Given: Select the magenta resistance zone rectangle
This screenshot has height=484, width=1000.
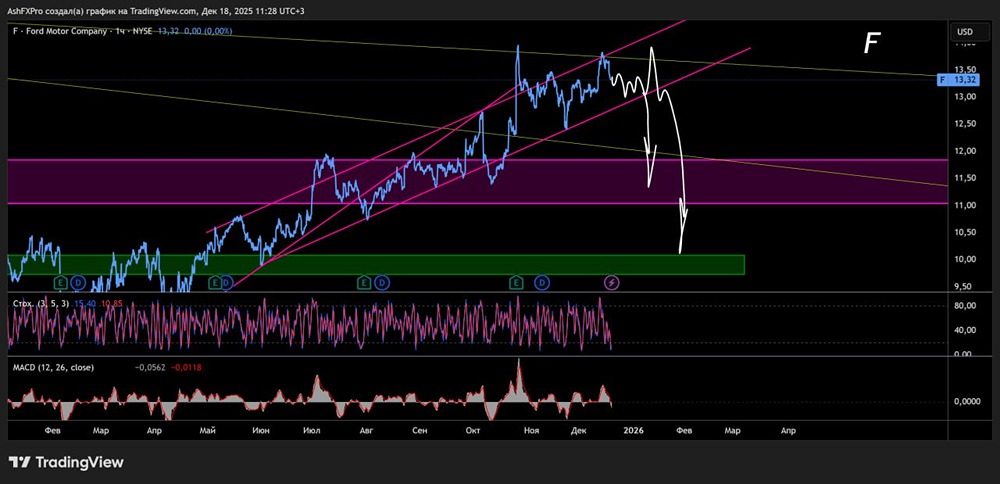Looking at the screenshot, I should pyautogui.click(x=477, y=182).
